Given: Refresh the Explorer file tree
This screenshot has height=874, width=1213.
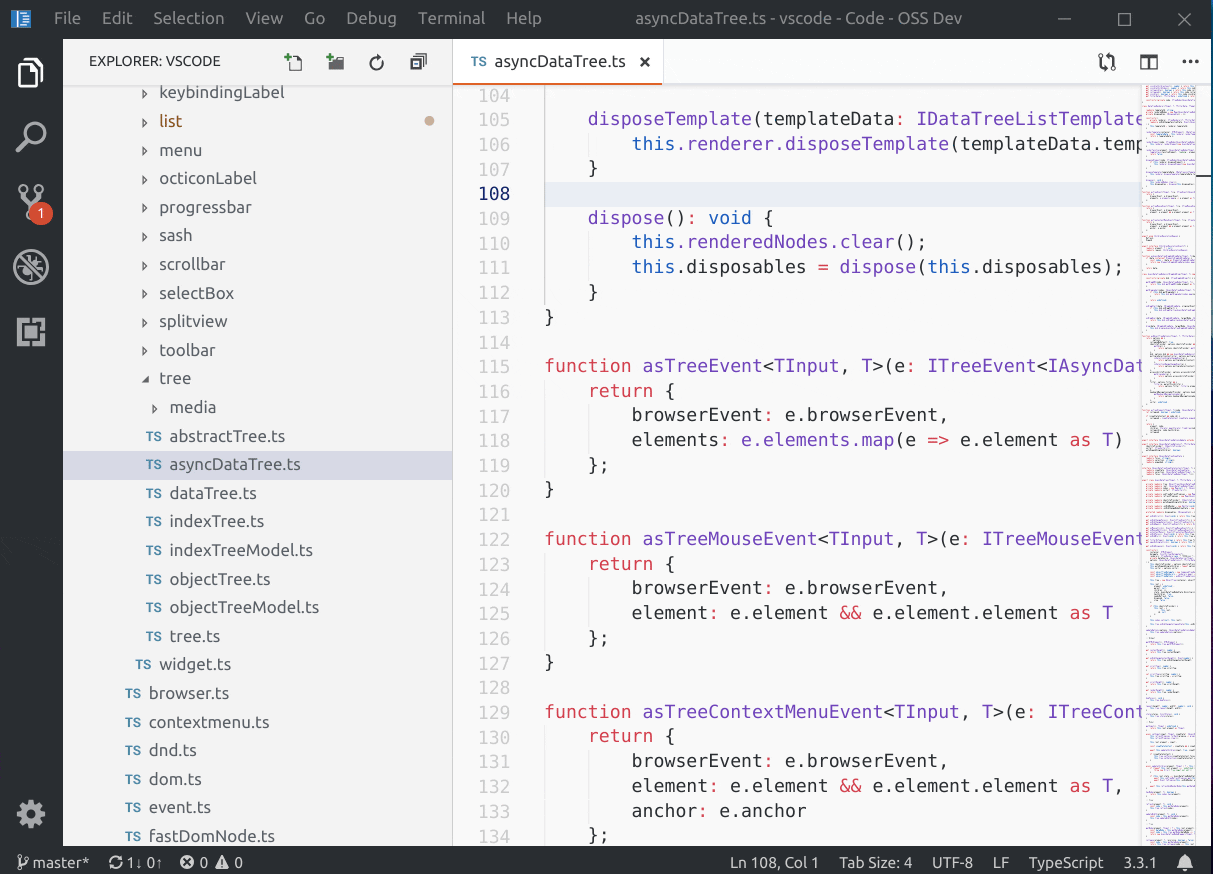Looking at the screenshot, I should coord(377,62).
